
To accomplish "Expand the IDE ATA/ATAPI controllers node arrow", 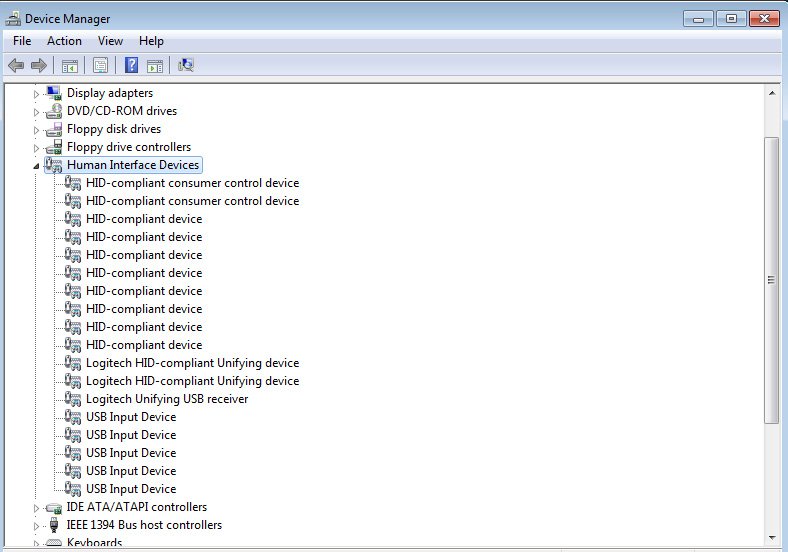I will click(36, 508).
